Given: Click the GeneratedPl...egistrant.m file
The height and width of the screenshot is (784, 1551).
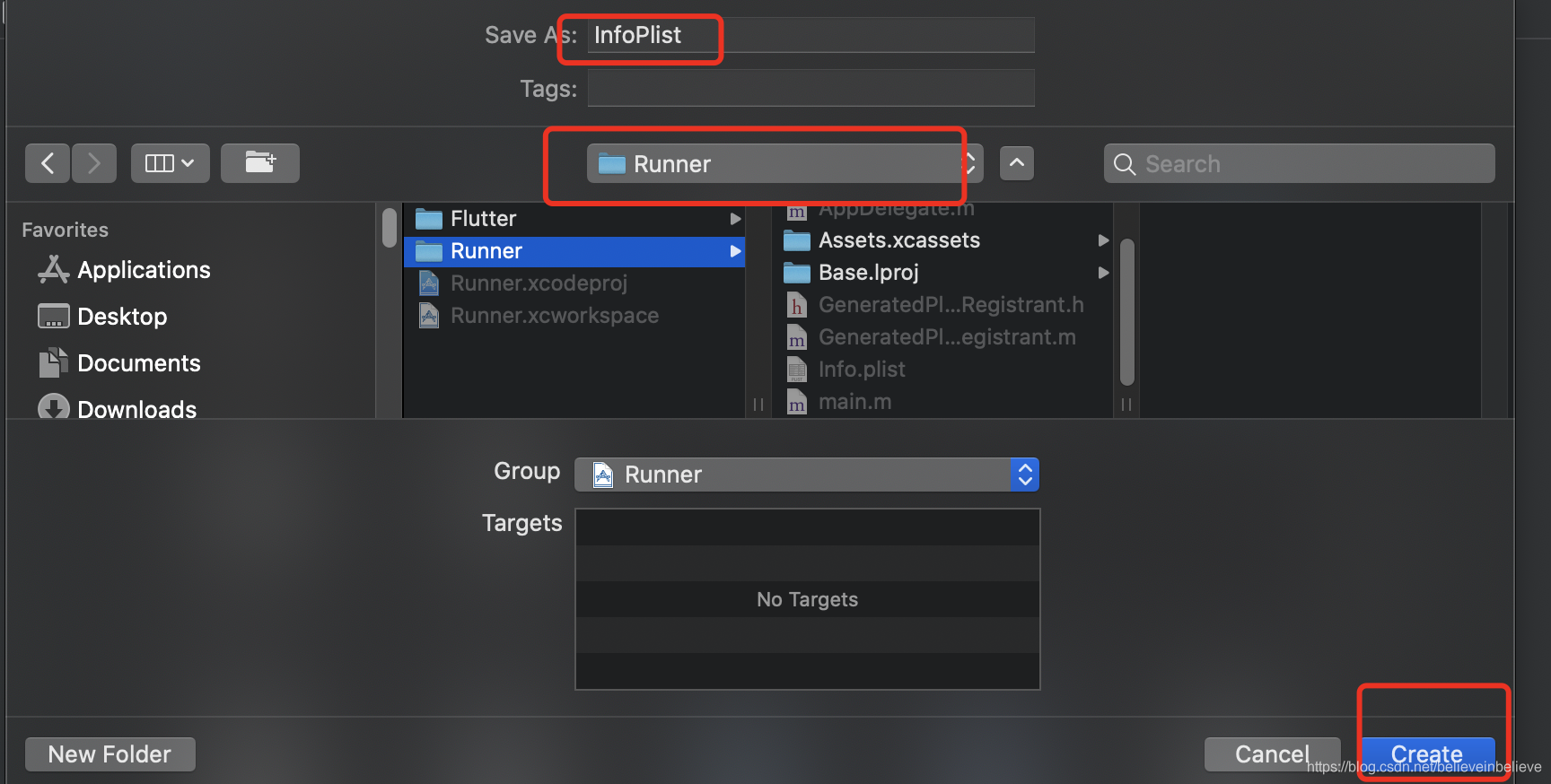Looking at the screenshot, I should point(947,337).
